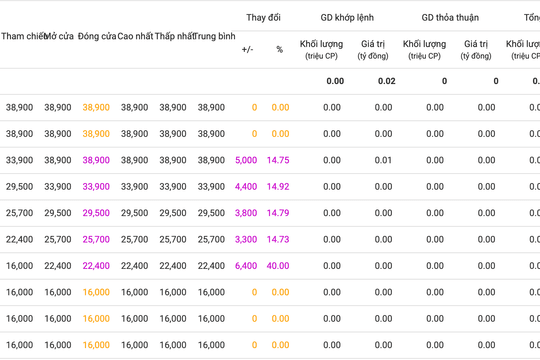The width and height of the screenshot is (540, 360).
Task: Select the Đóng cửa column header
Action: (x=97, y=36)
